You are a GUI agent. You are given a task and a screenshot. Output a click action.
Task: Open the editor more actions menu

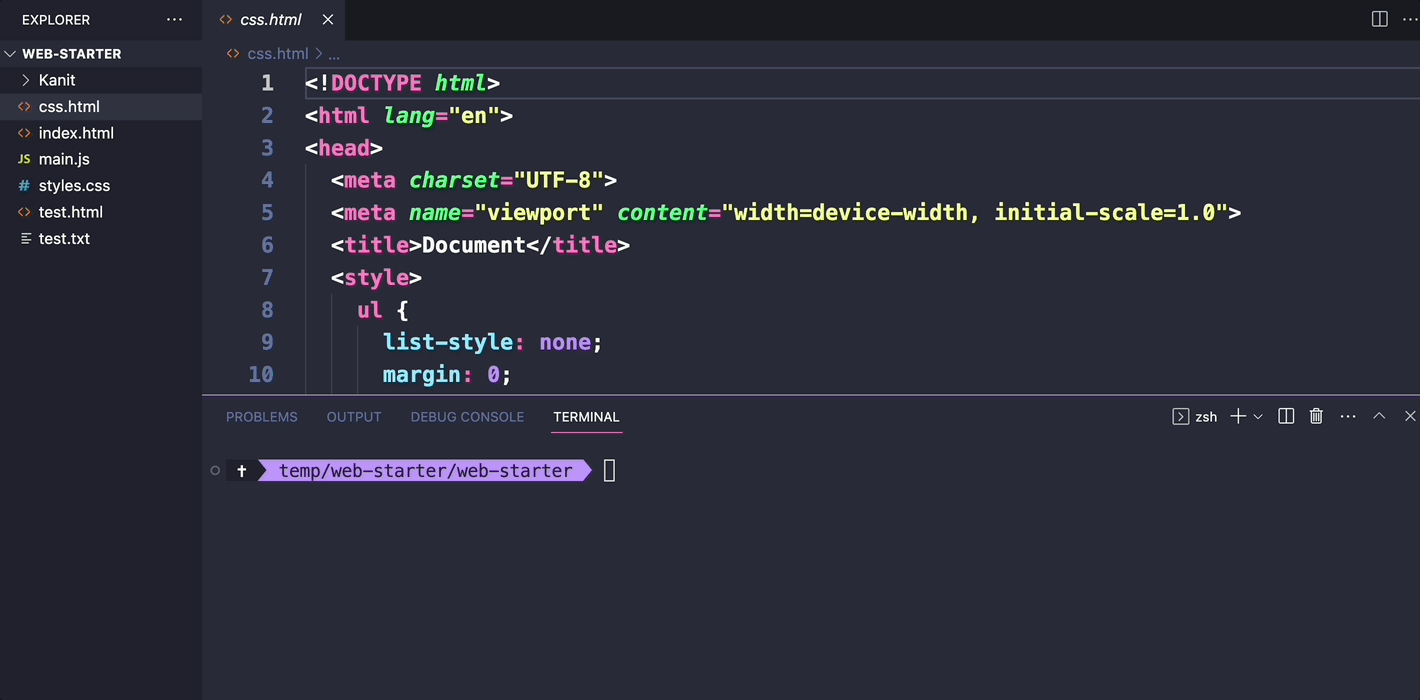(x=1409, y=19)
